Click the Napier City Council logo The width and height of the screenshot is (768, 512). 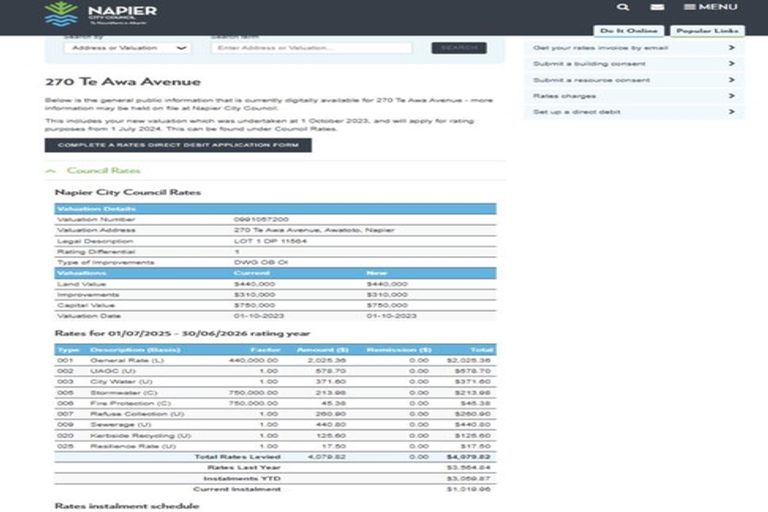100,15
